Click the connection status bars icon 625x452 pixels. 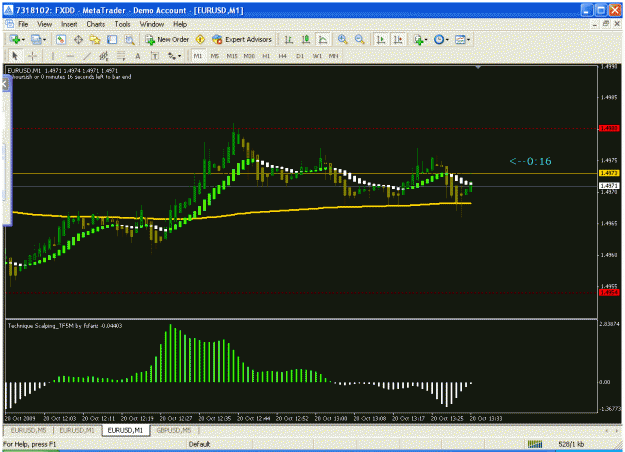(x=535, y=444)
